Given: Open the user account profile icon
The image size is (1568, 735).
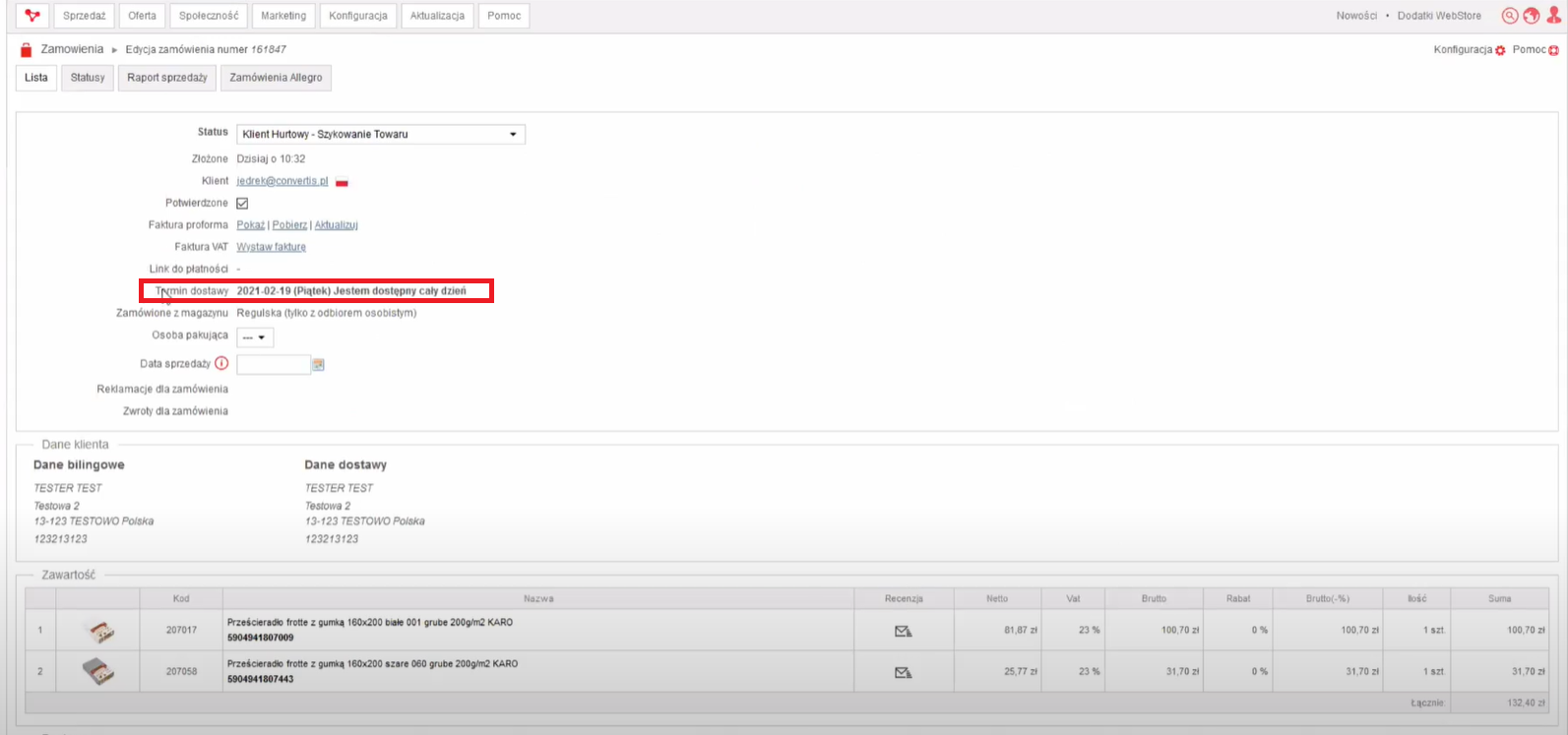Looking at the screenshot, I should [1554, 16].
